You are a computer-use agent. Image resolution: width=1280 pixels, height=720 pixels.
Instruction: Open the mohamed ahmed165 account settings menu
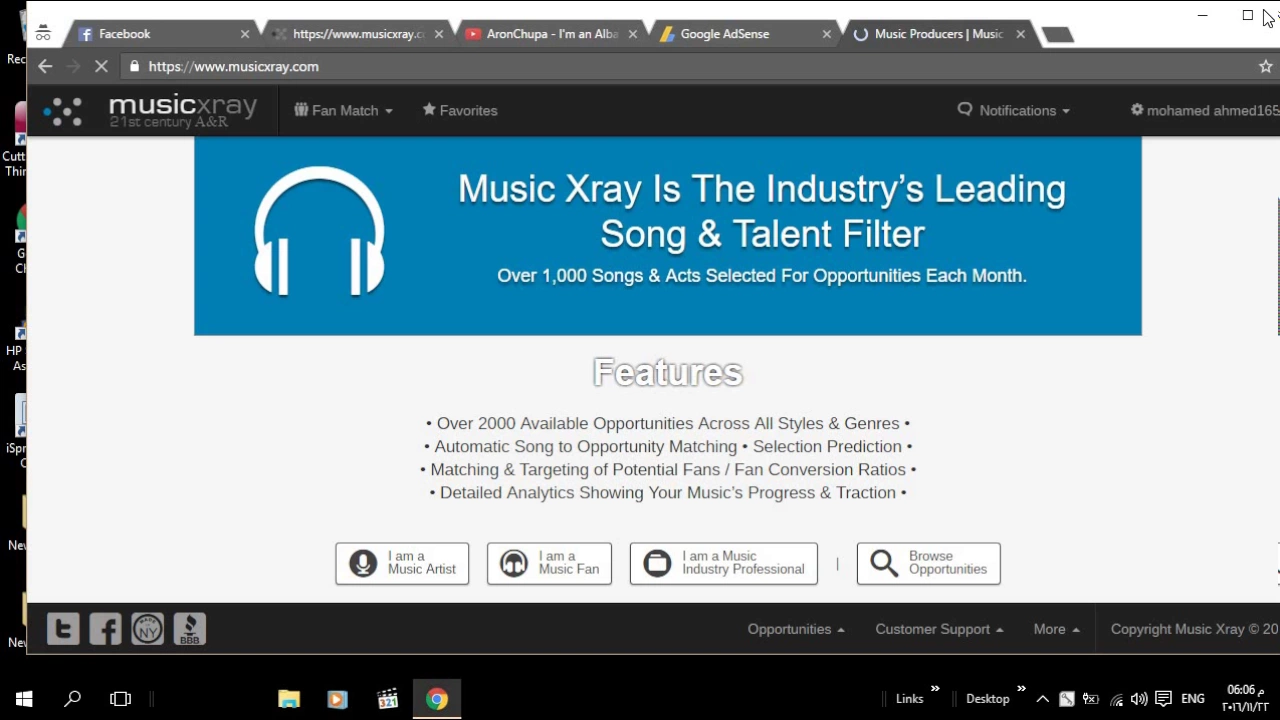[1204, 110]
